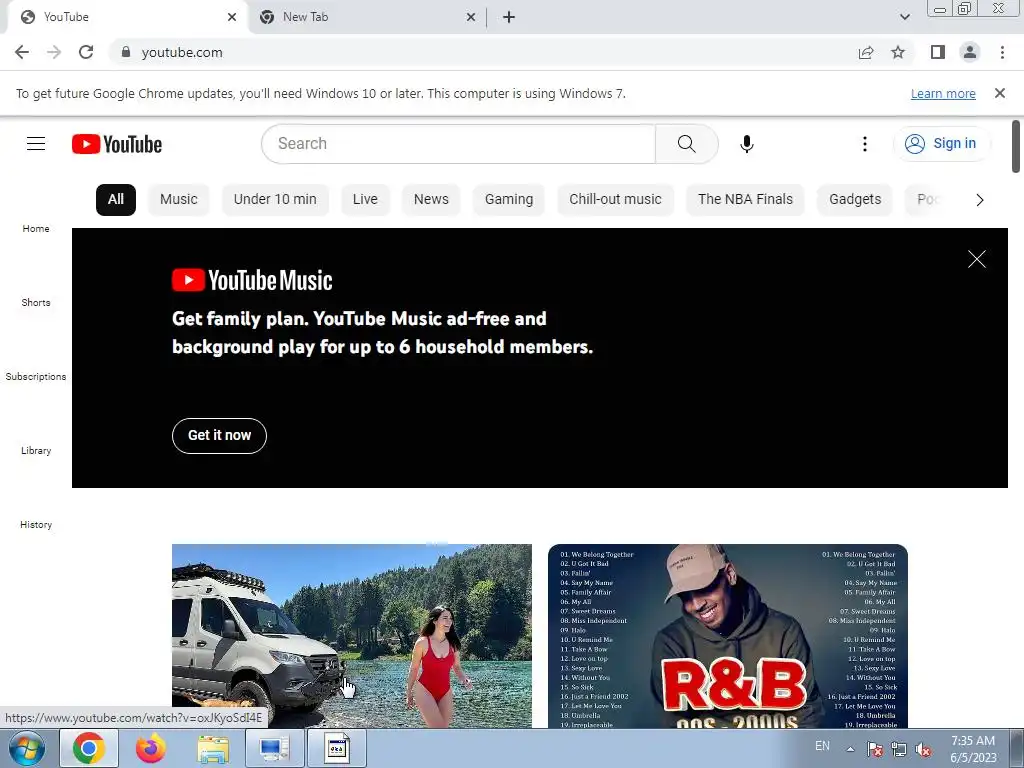Screen dimensions: 1024x768
Task: Open Chrome profile avatar icon
Action: [x=970, y=52]
